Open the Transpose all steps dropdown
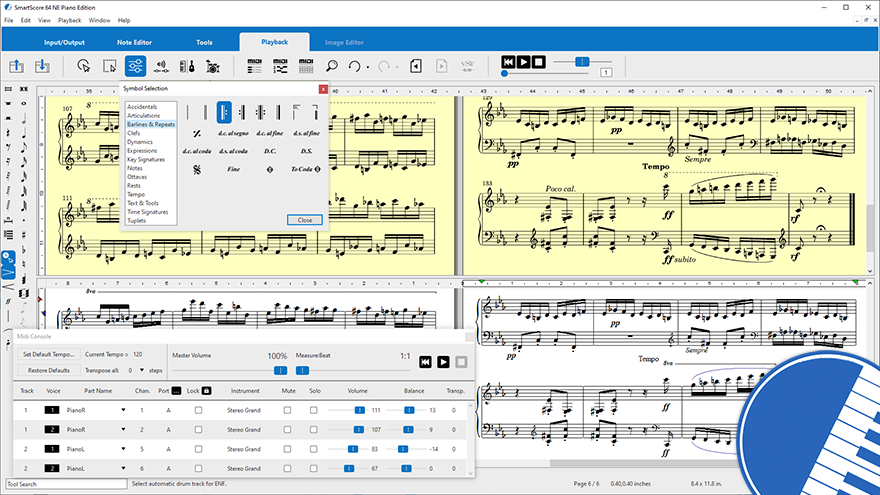 click(142, 370)
